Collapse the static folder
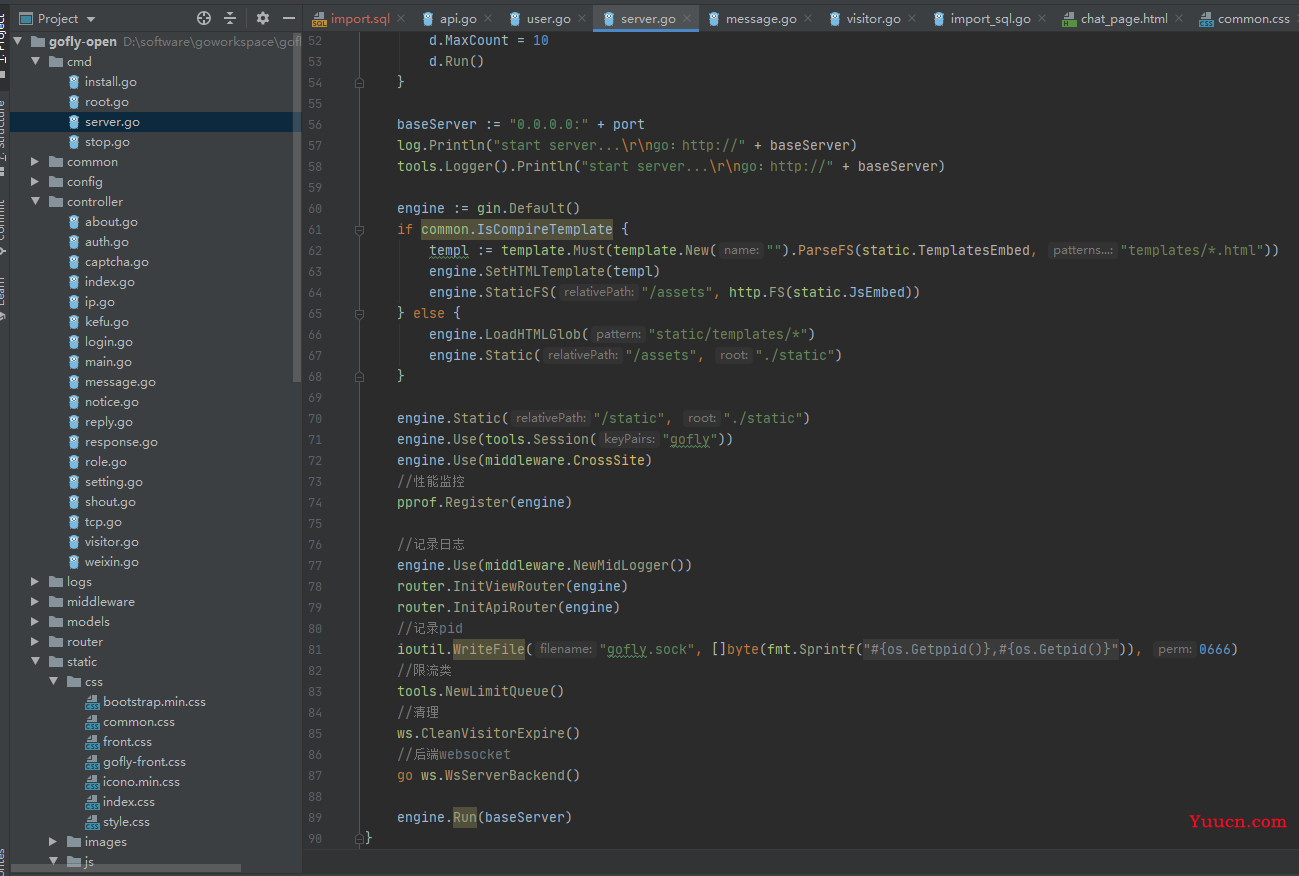Screen dimensions: 1299x876 point(36,662)
